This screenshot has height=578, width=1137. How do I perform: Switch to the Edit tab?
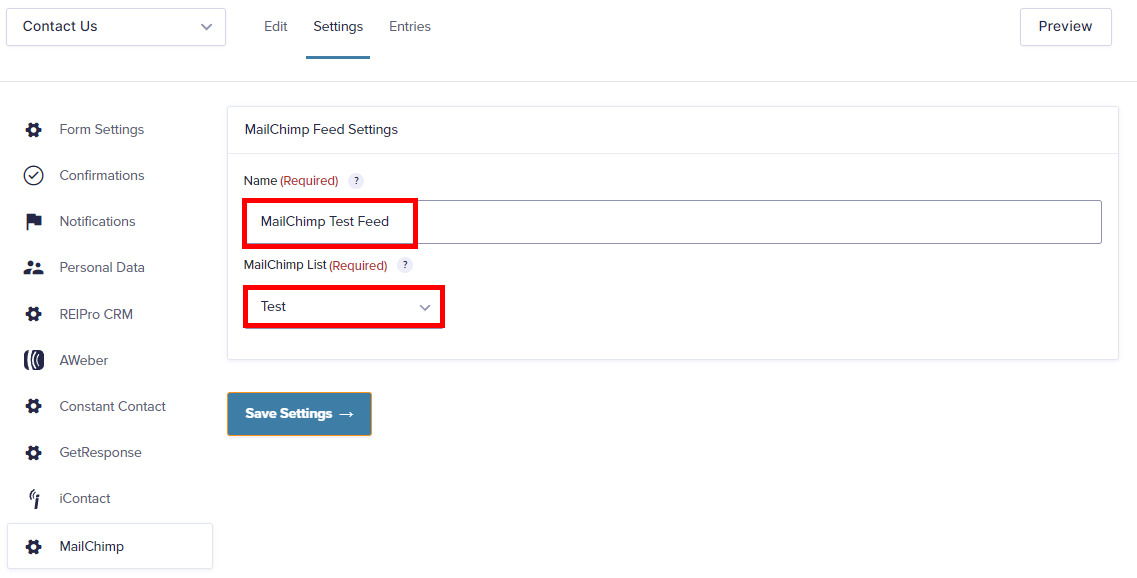[x=276, y=27]
